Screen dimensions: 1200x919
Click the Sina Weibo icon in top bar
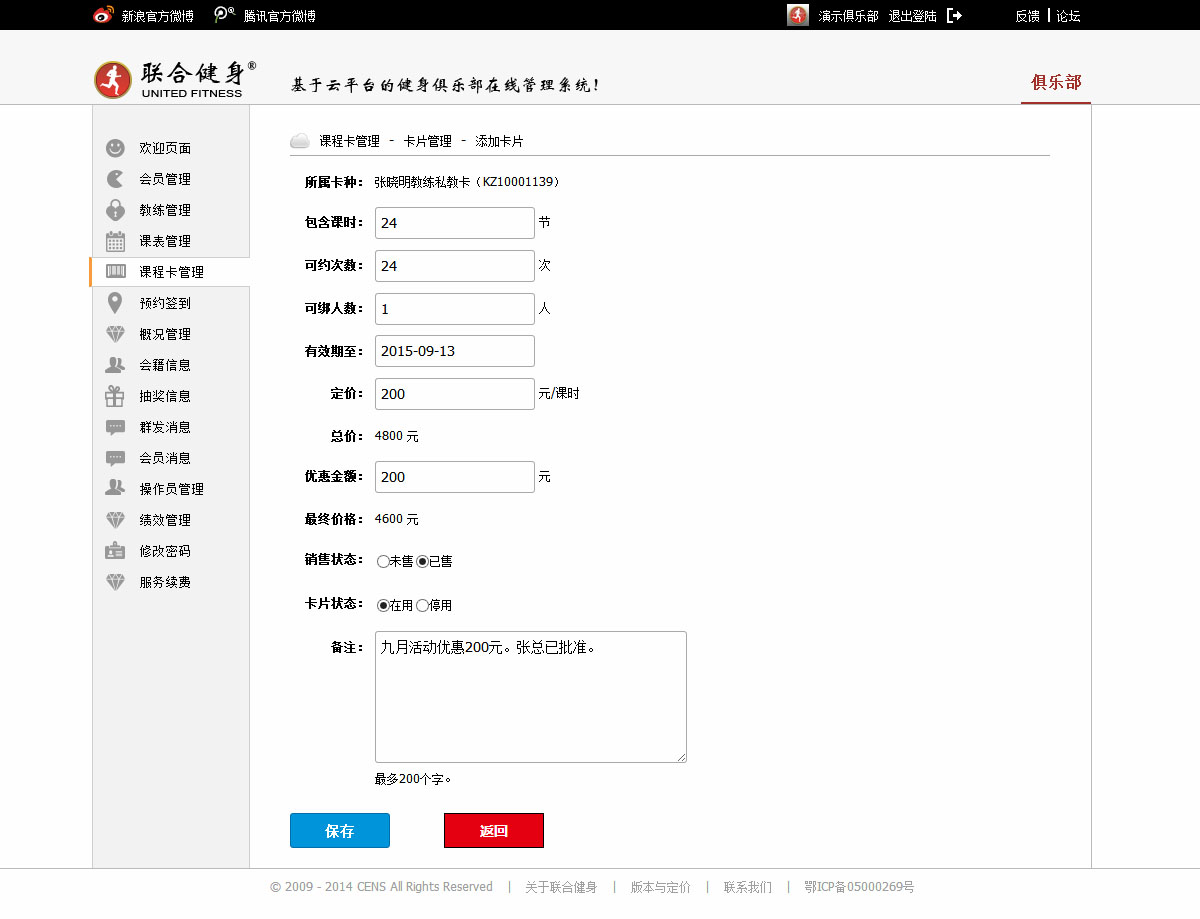tap(104, 15)
